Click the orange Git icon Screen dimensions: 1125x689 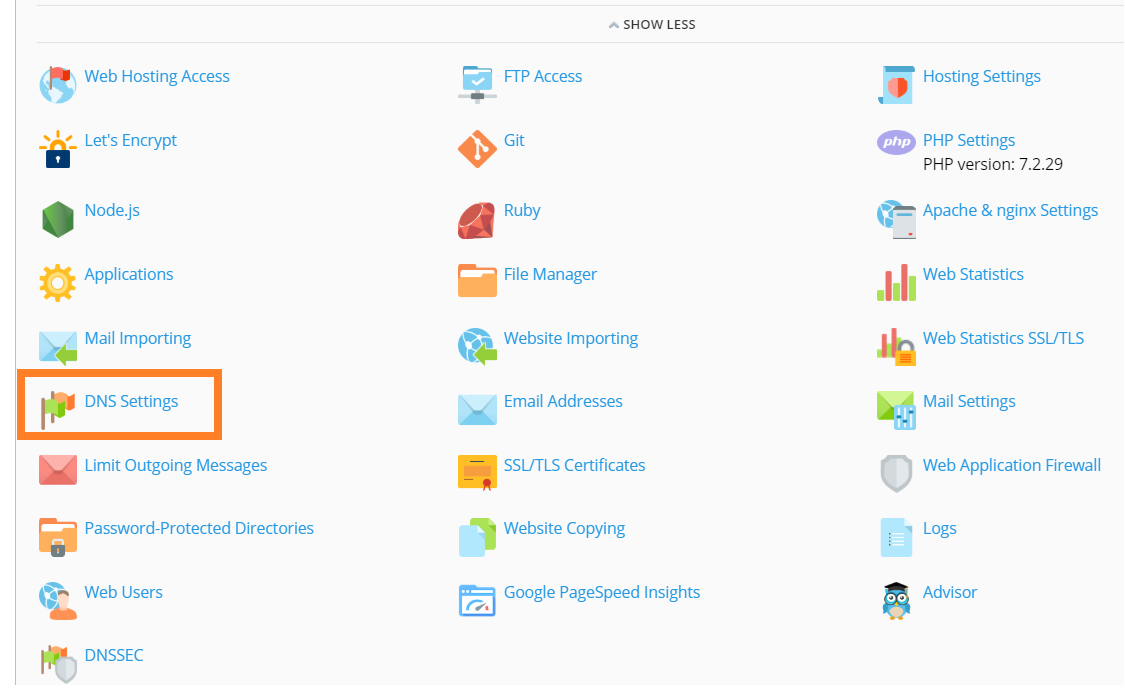coord(477,149)
